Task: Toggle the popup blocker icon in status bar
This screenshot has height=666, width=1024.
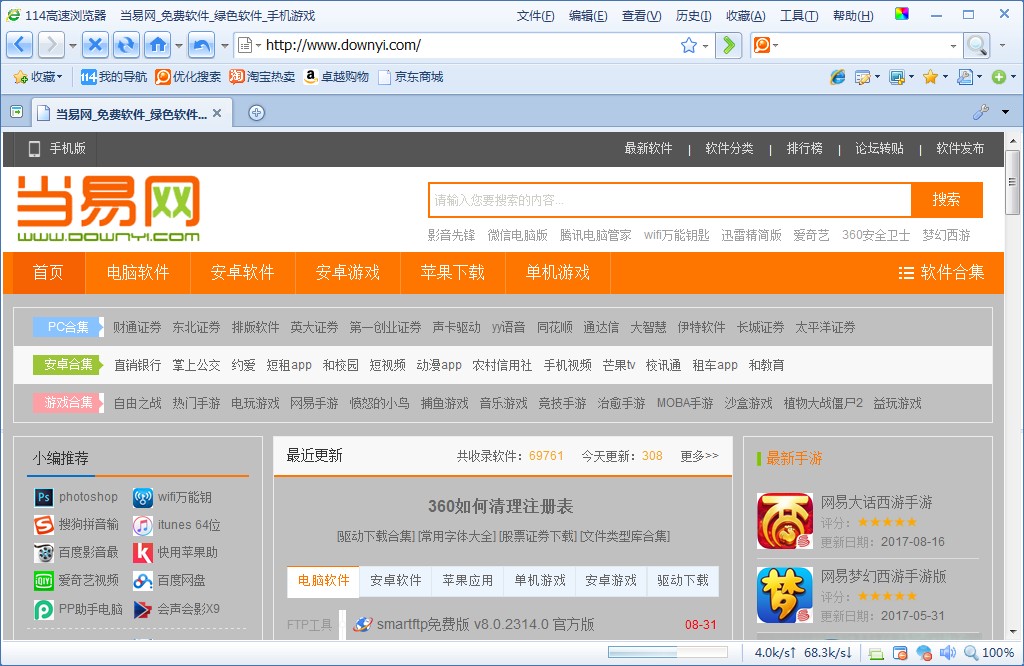Action: [900, 653]
